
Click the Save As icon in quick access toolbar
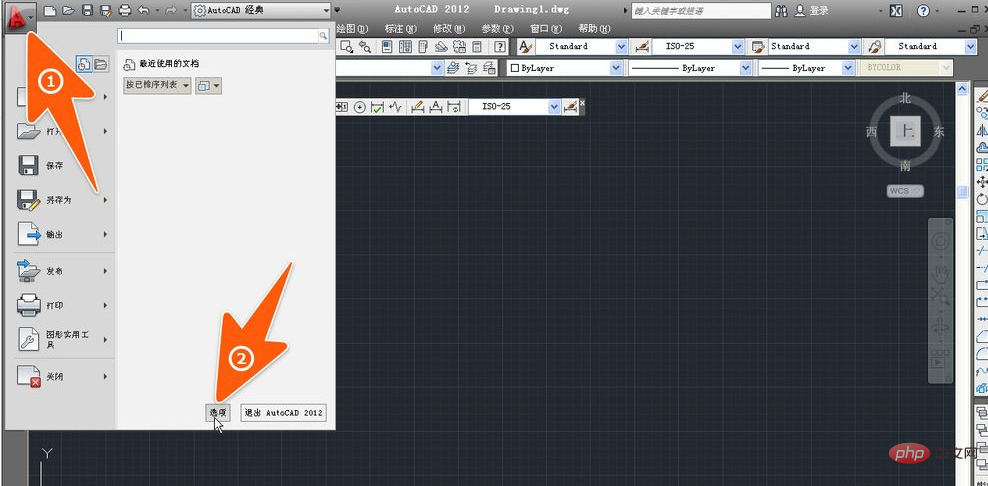tap(106, 11)
